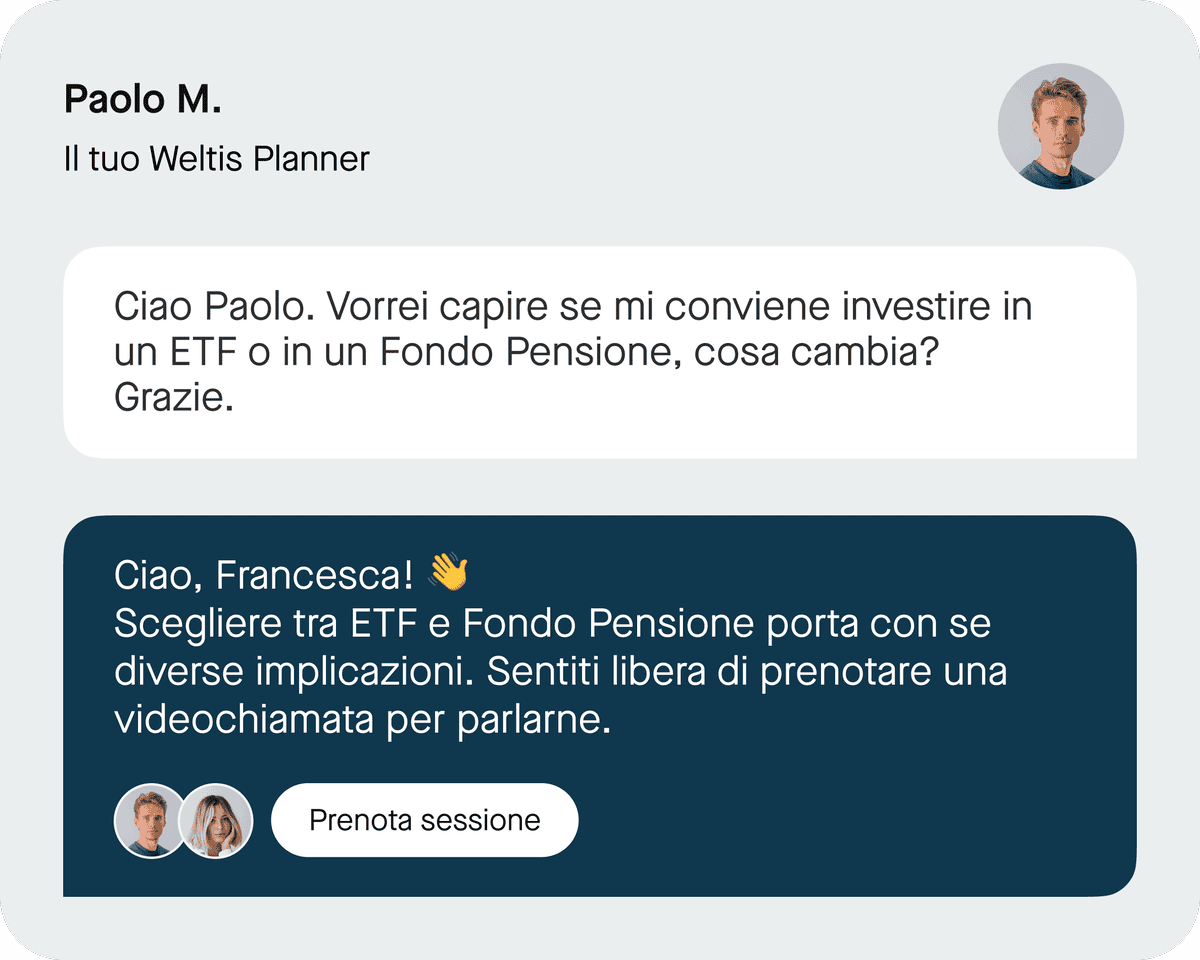Click the small male avatar near Prenota sessione
This screenshot has width=1200, height=960.
pyautogui.click(x=151, y=820)
